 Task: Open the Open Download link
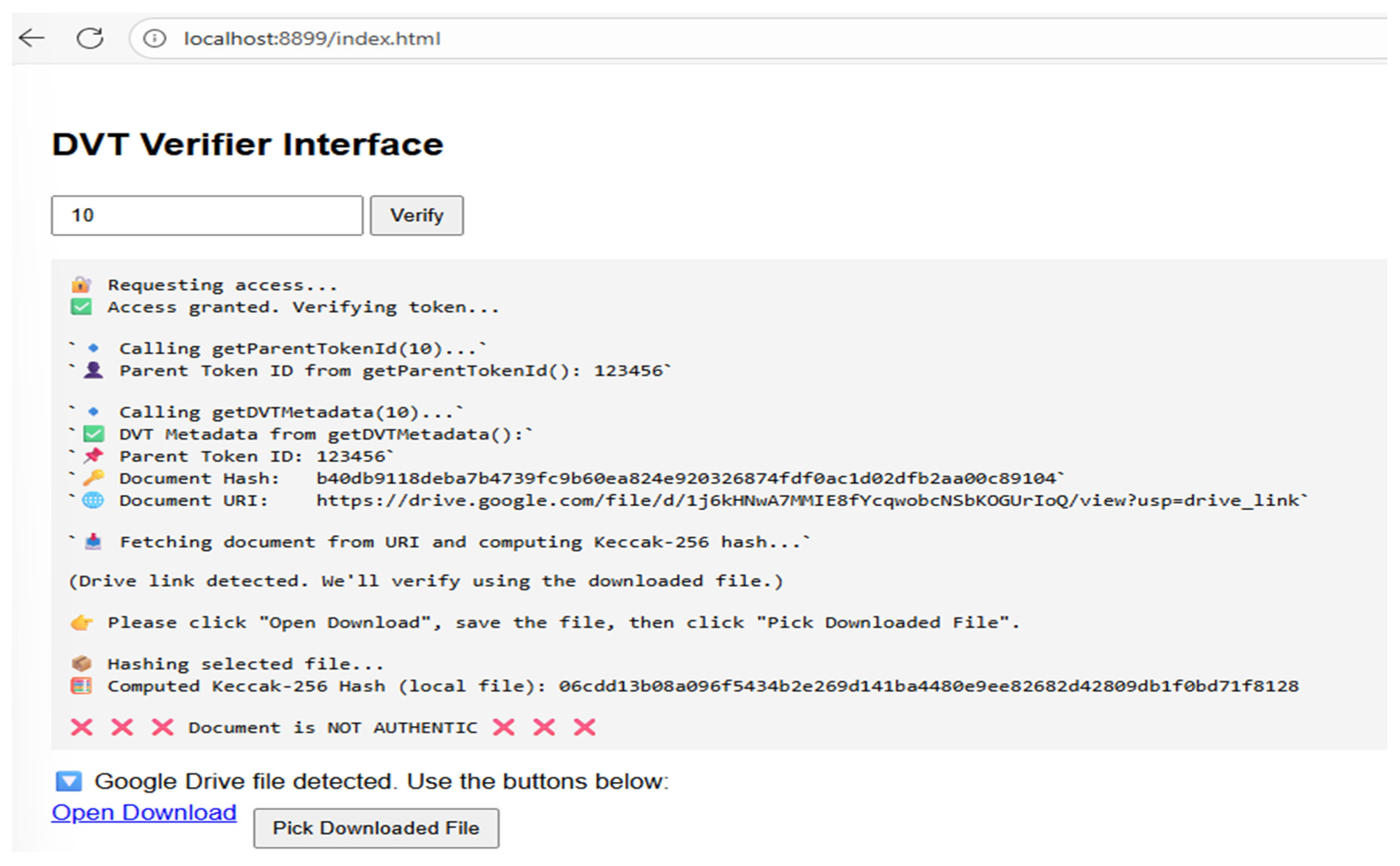pyautogui.click(x=144, y=813)
